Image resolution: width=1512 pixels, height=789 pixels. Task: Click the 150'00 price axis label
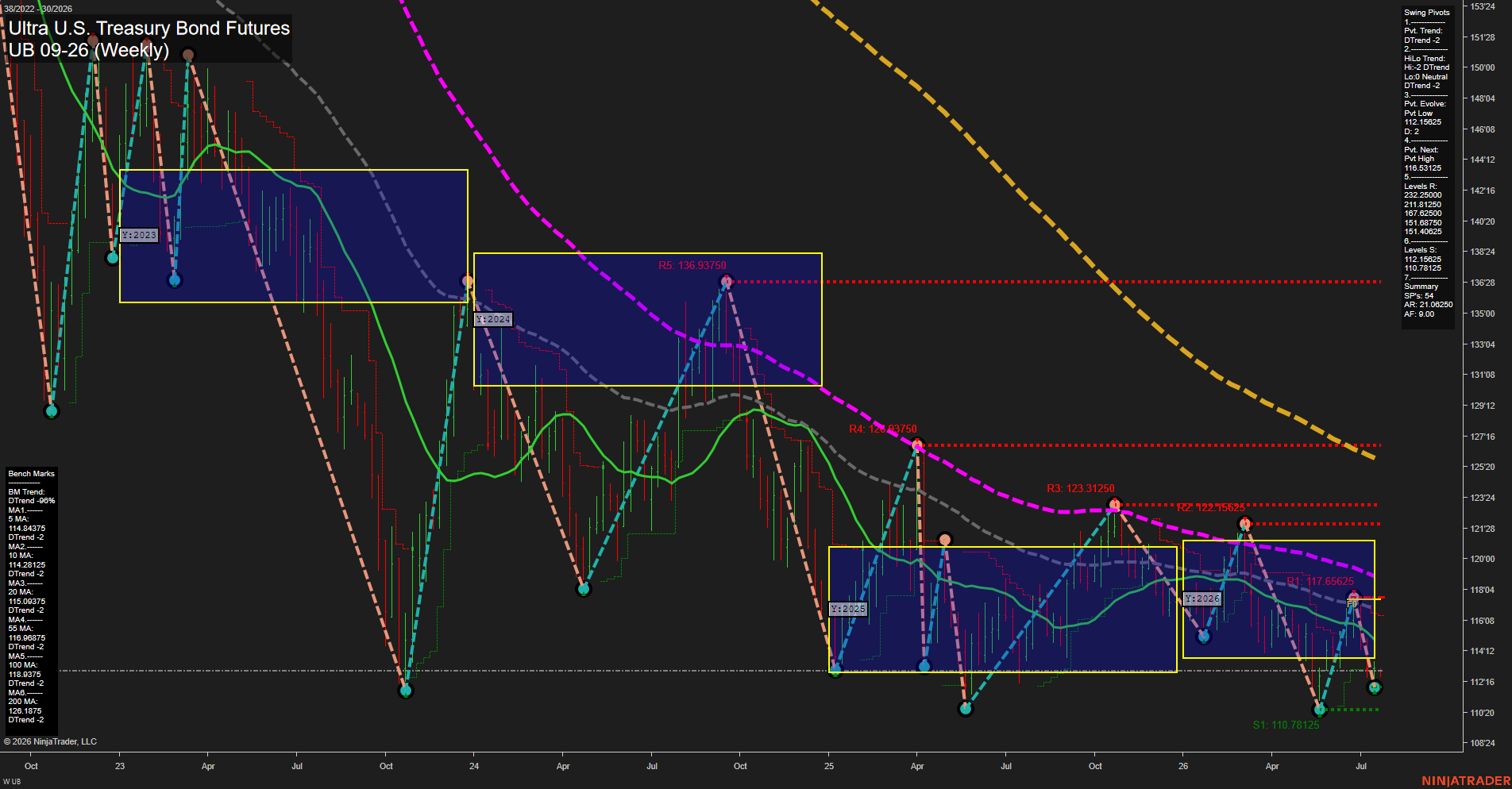1483,68
